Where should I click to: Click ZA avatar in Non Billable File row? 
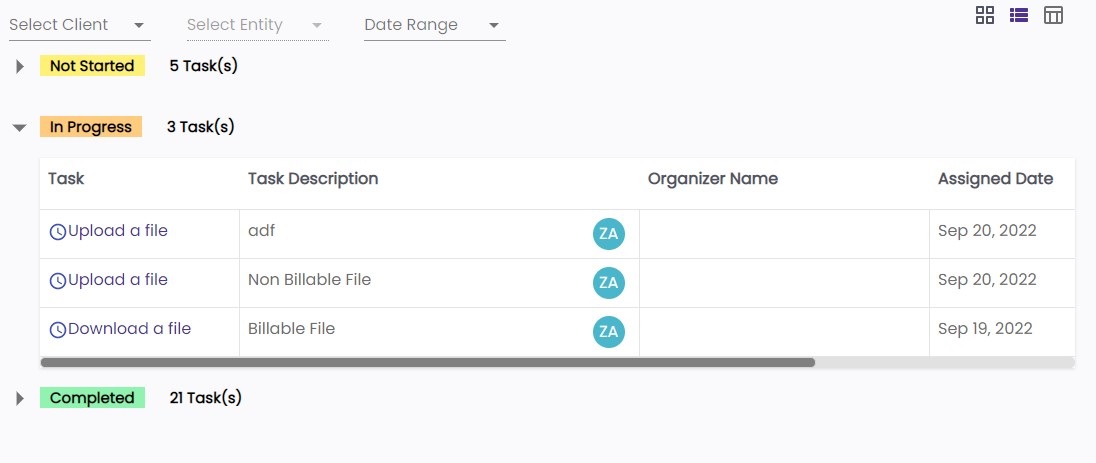[x=608, y=283]
